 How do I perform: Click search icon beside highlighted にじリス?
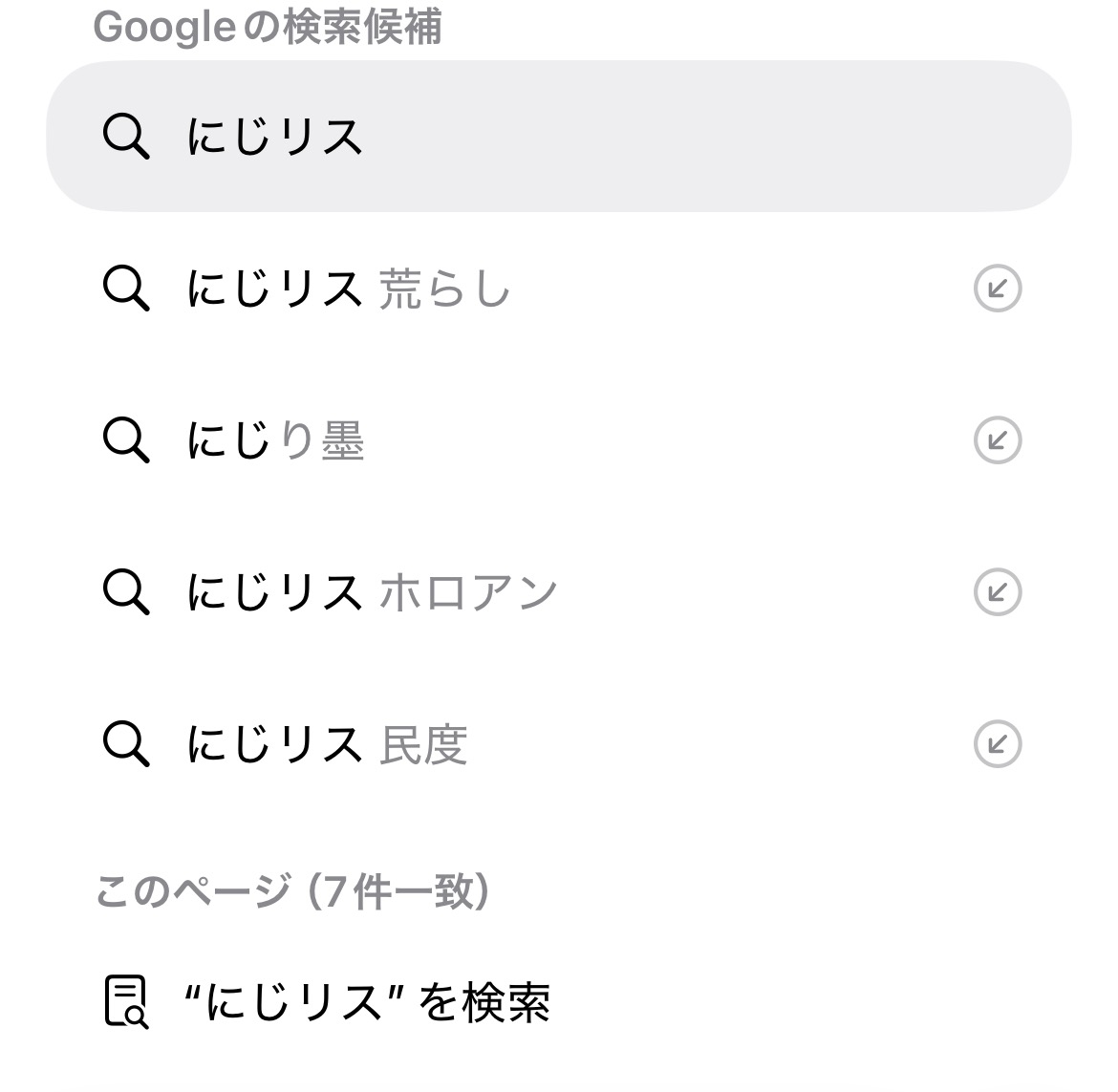(126, 137)
